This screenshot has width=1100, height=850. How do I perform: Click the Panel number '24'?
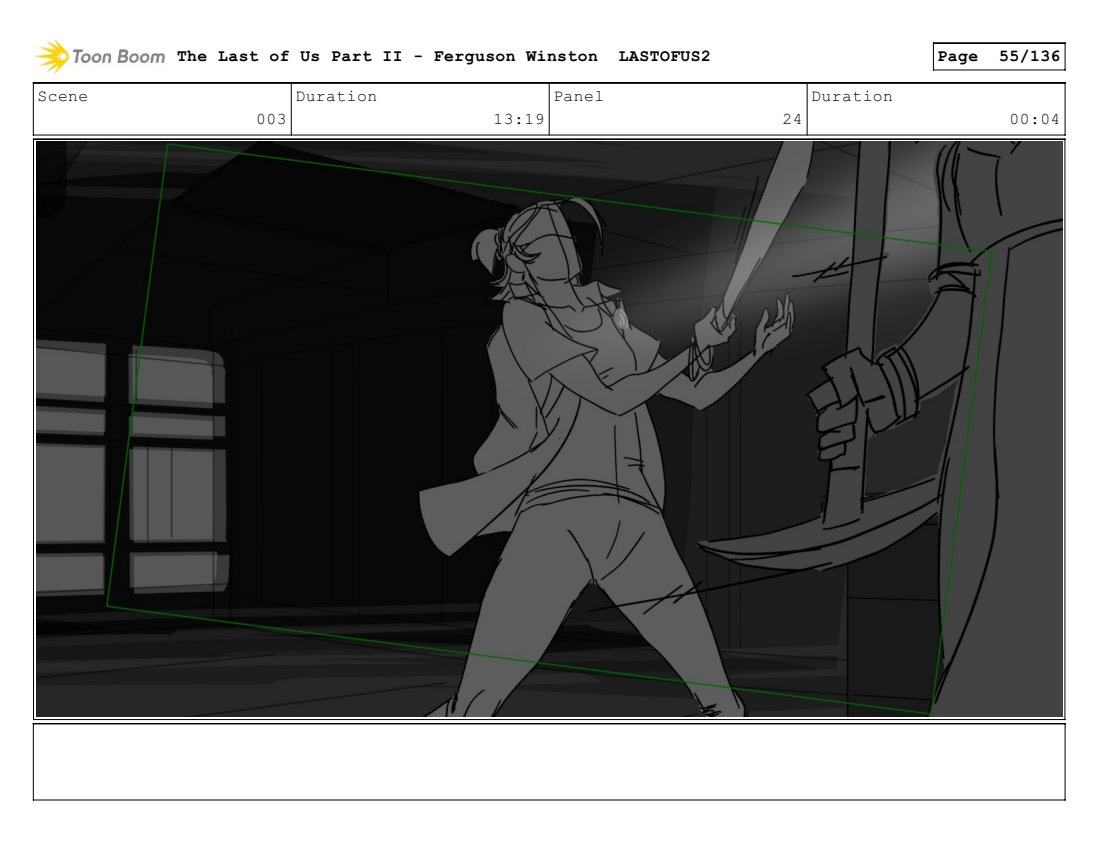(792, 119)
